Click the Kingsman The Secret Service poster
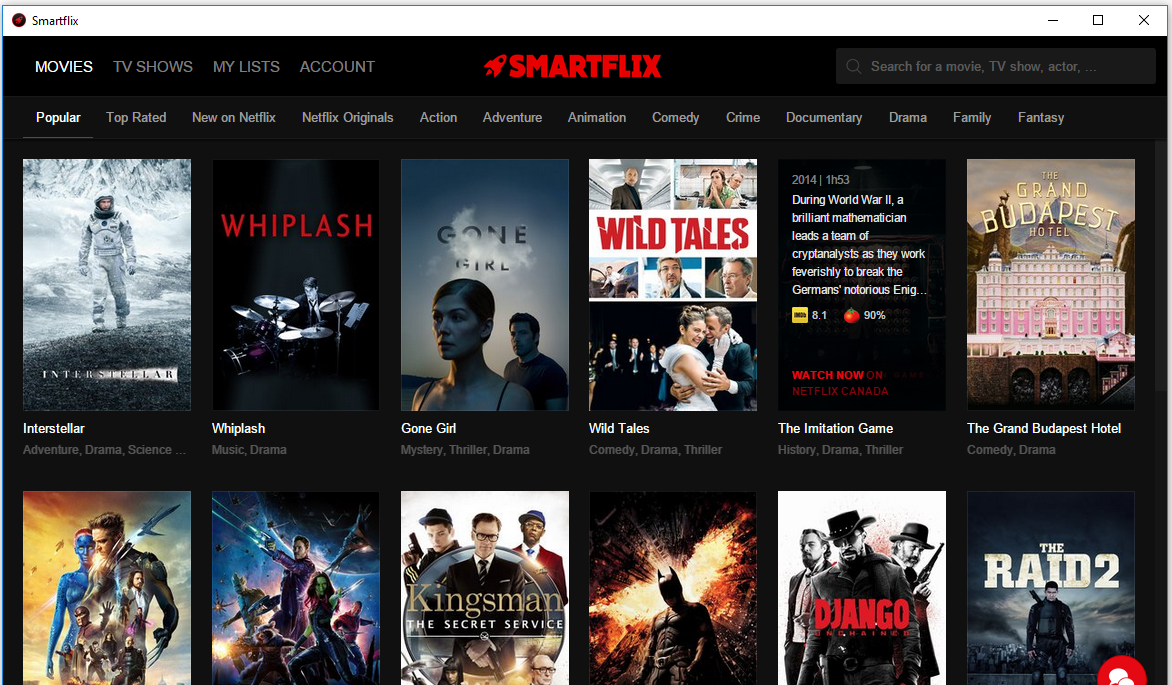This screenshot has height=685, width=1172. pyautogui.click(x=484, y=588)
